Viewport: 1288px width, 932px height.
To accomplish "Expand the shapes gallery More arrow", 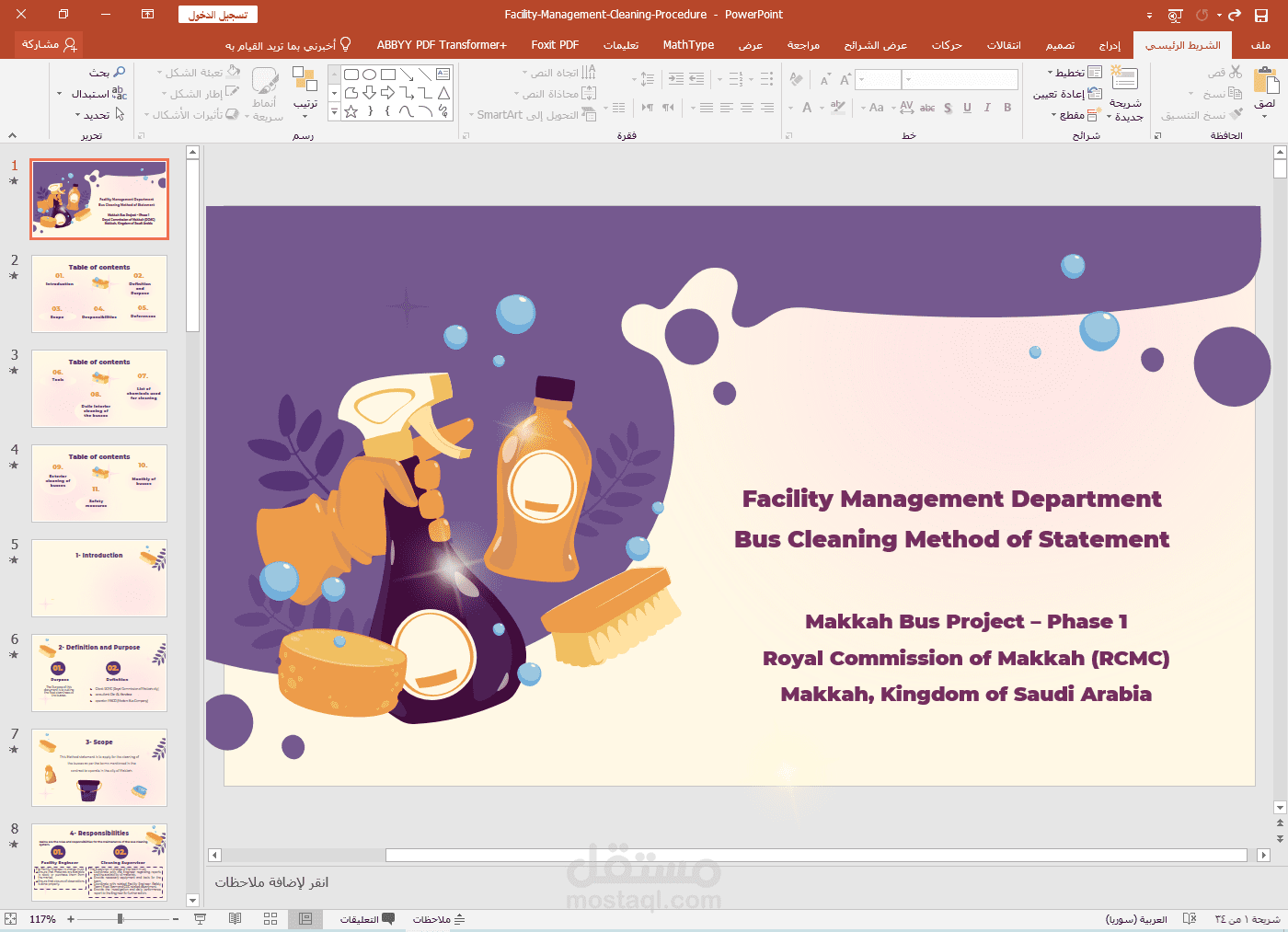I will pyautogui.click(x=335, y=111).
